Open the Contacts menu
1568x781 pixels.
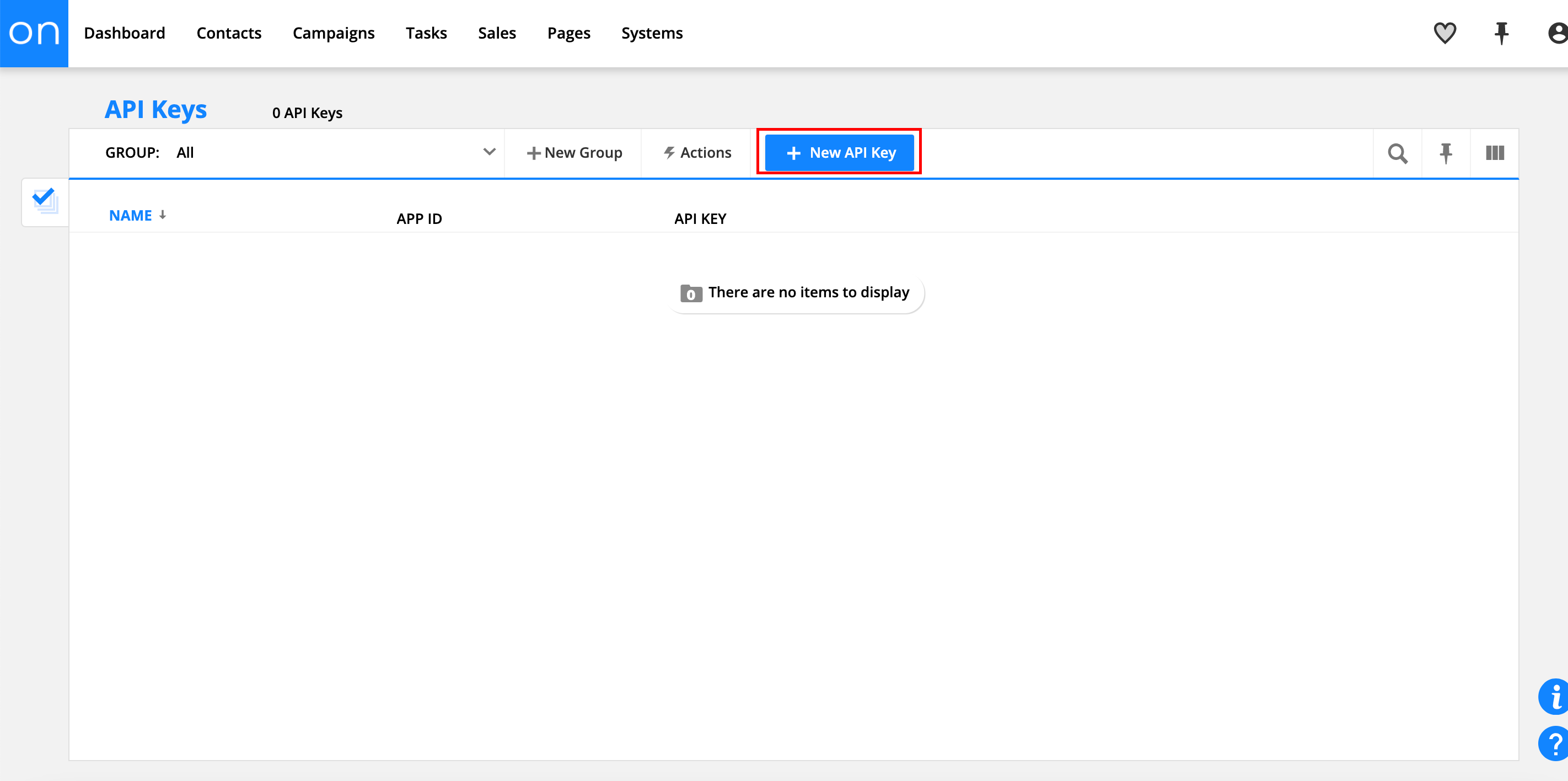(x=229, y=33)
